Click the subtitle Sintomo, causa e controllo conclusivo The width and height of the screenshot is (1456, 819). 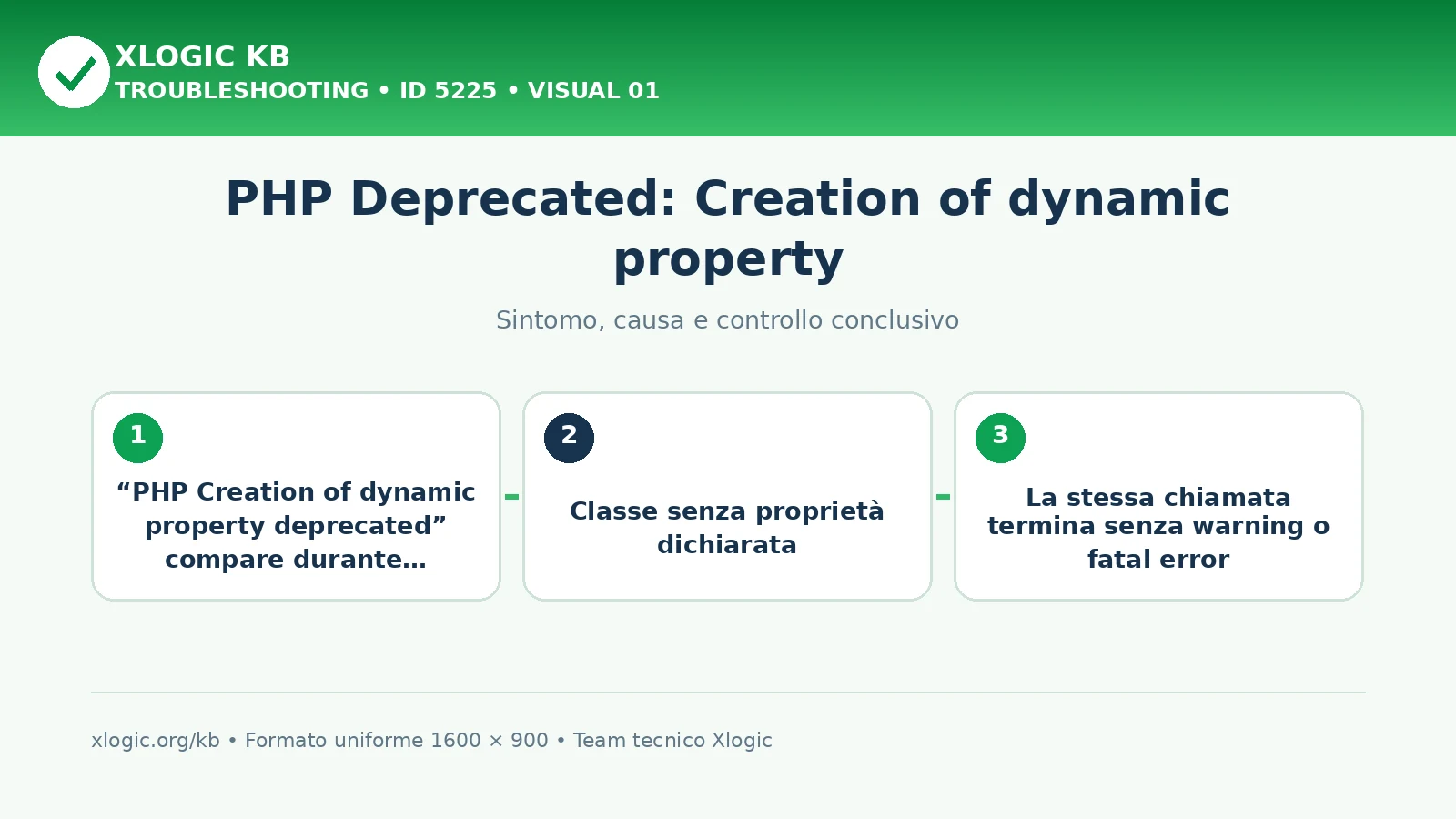pyautogui.click(x=727, y=320)
